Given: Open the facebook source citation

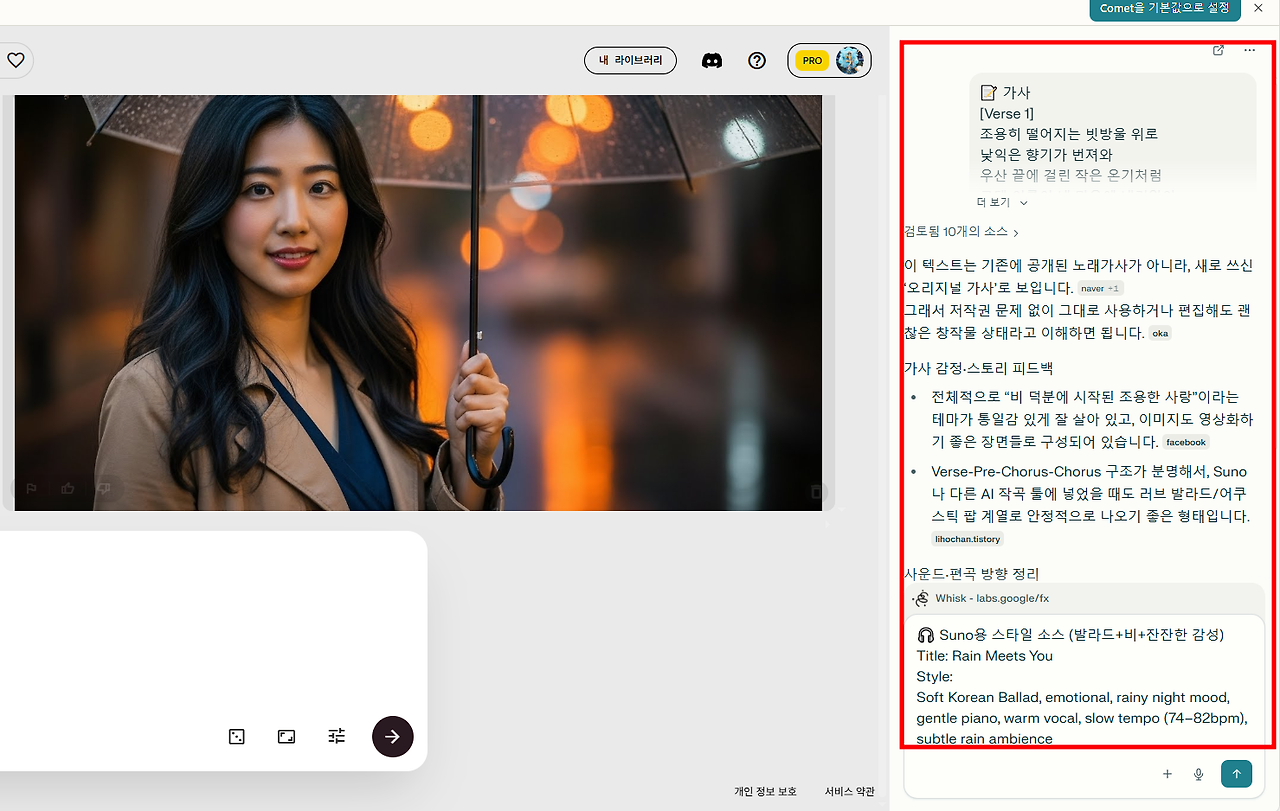Looking at the screenshot, I should click(1186, 442).
